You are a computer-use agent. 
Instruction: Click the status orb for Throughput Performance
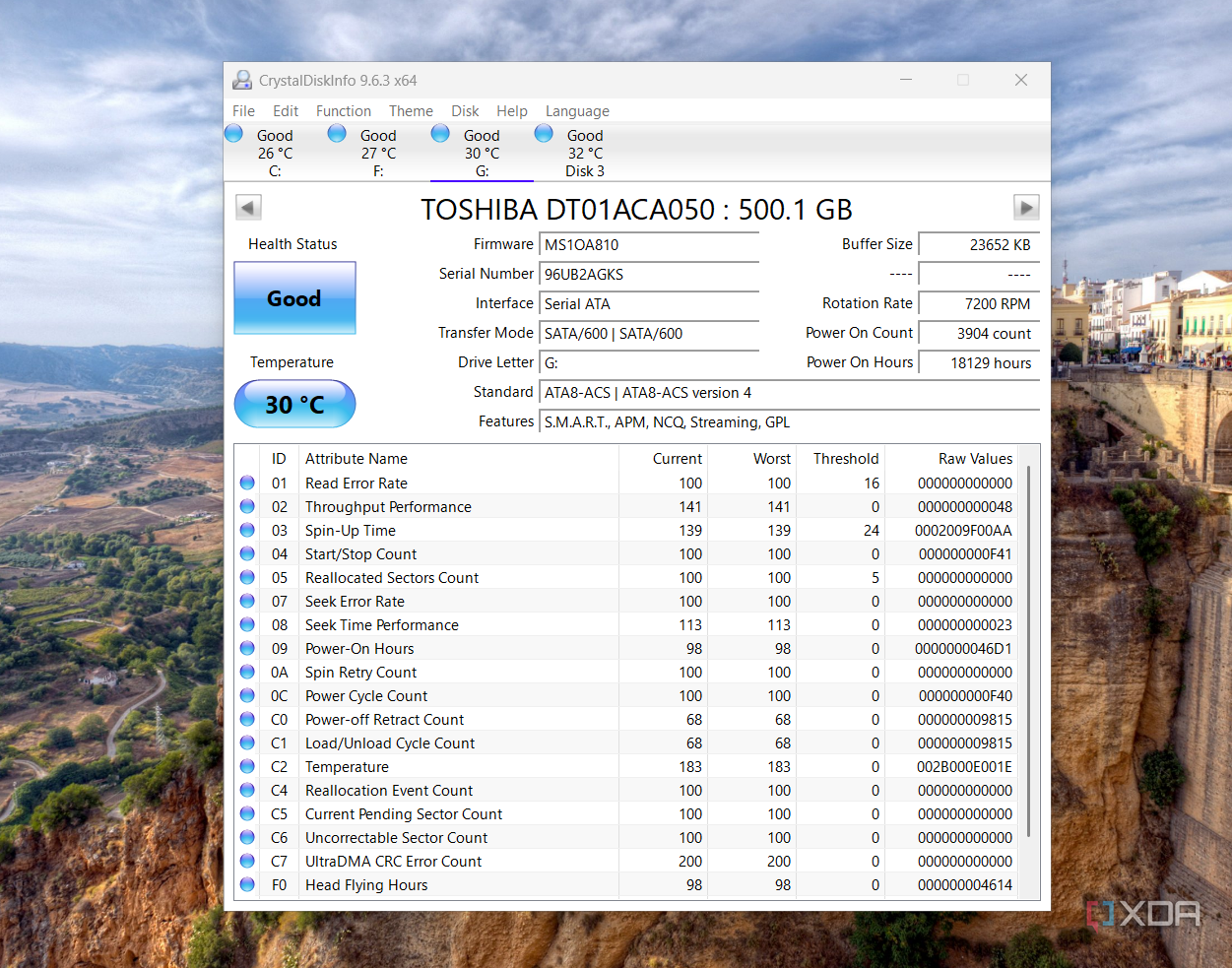pyautogui.click(x=247, y=506)
